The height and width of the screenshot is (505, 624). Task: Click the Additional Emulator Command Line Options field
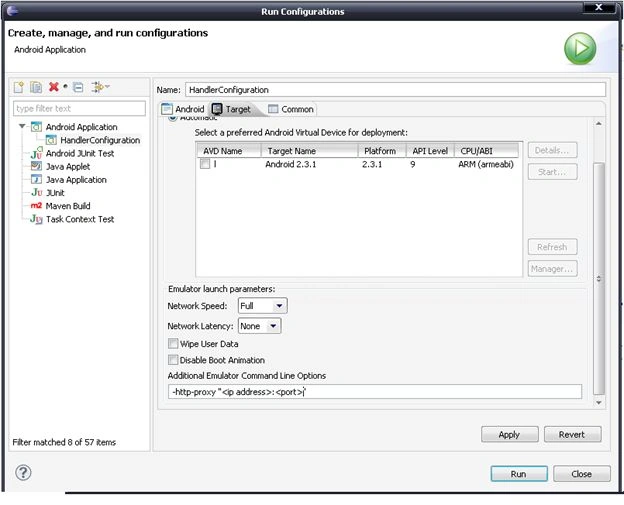[374, 392]
